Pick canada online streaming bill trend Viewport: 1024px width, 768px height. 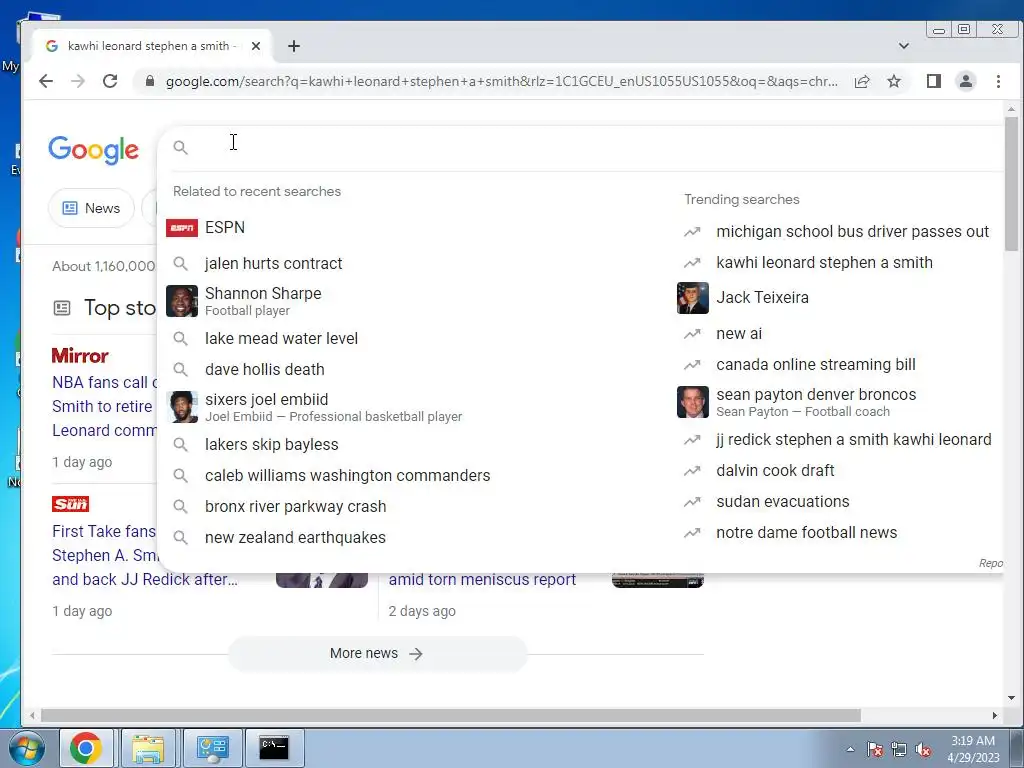click(x=837, y=364)
